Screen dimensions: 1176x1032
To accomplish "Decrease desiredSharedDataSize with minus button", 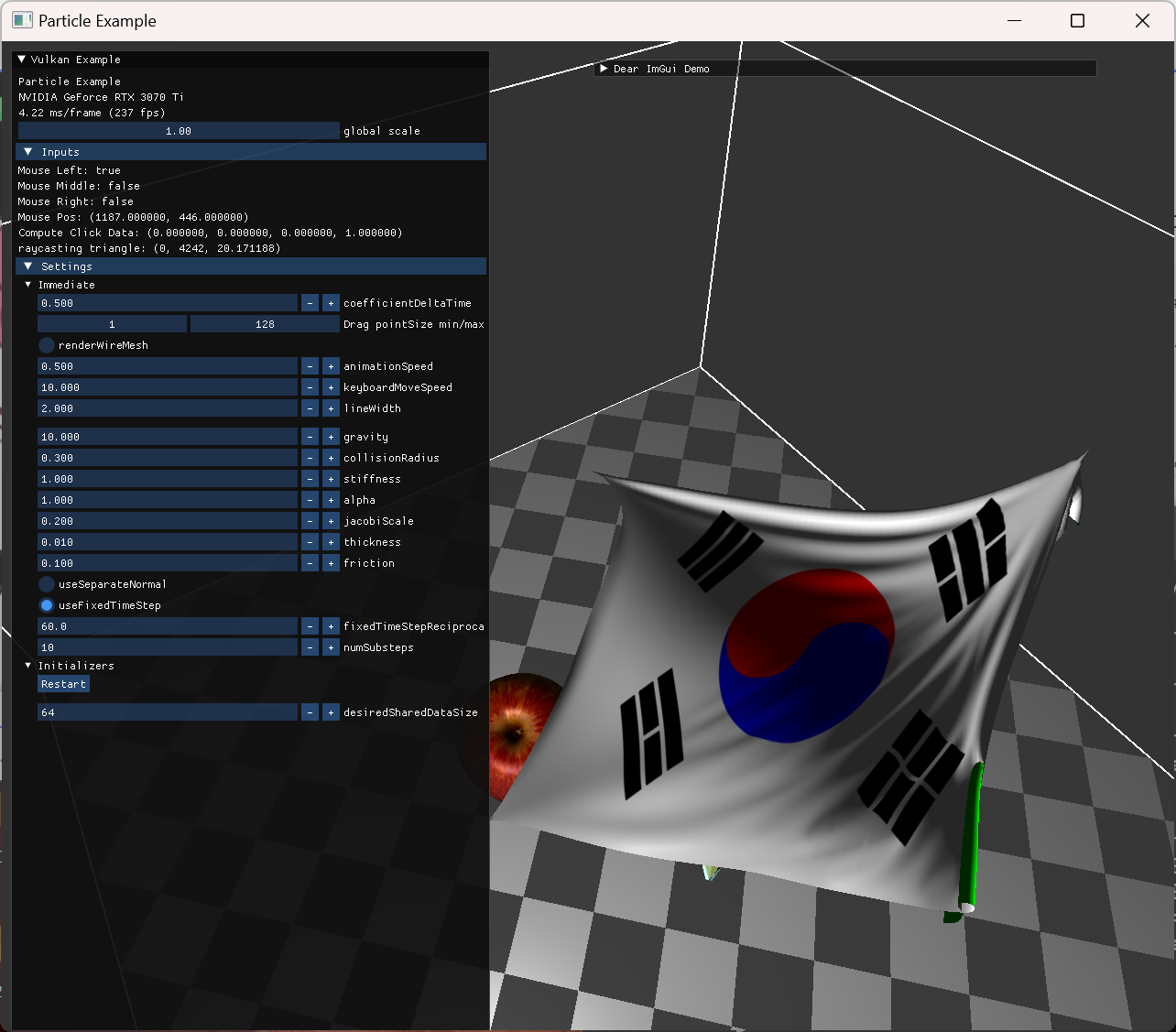I will click(x=310, y=712).
